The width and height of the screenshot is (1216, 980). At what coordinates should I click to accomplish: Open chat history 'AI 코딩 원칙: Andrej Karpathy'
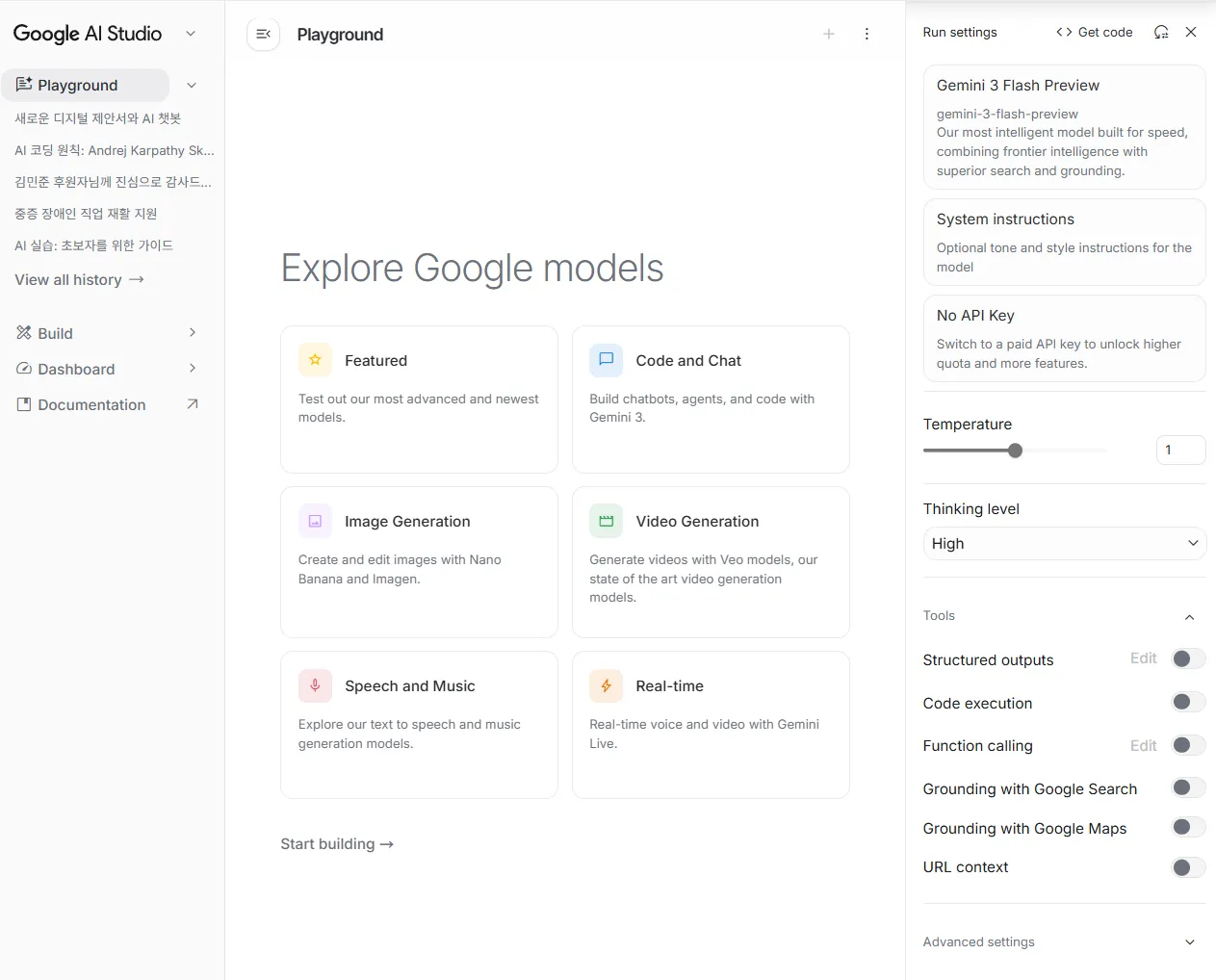pos(115,150)
